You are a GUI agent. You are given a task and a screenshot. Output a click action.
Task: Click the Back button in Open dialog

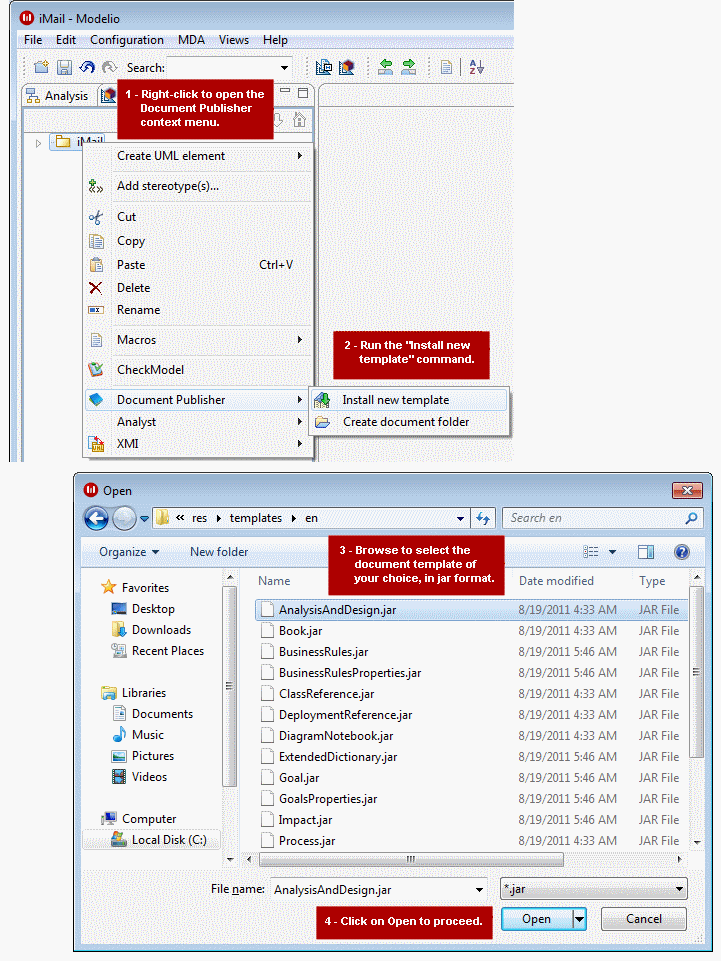point(96,518)
